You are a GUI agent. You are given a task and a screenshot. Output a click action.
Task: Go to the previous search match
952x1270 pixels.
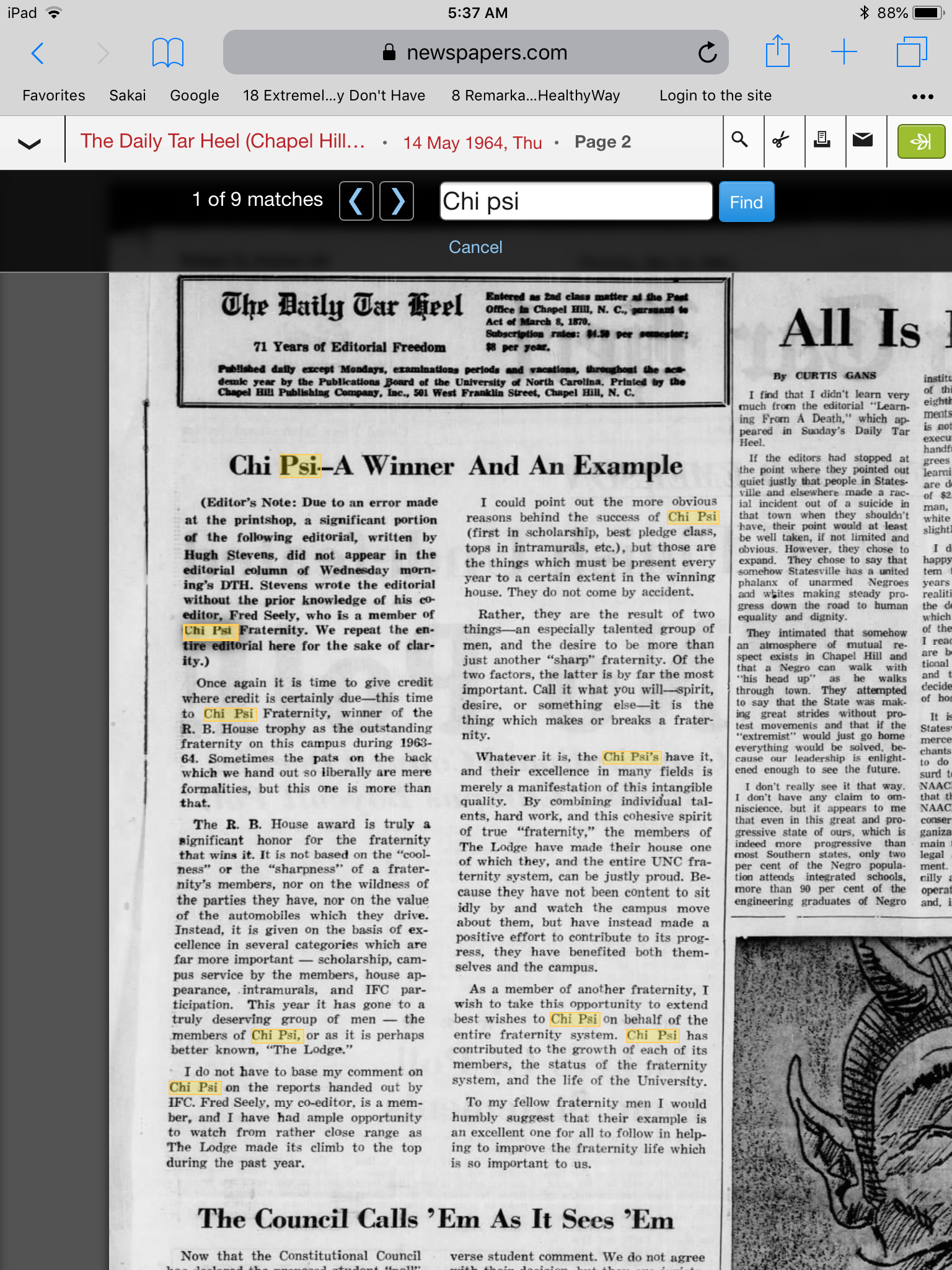coord(356,201)
